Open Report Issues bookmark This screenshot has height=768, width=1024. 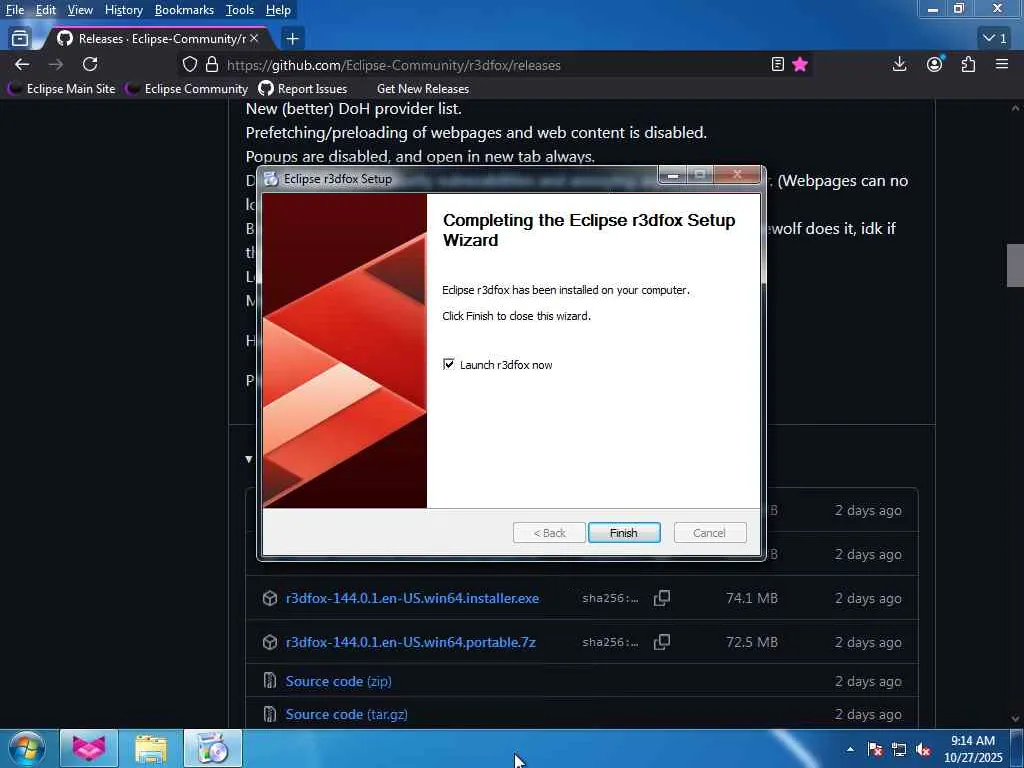(303, 89)
